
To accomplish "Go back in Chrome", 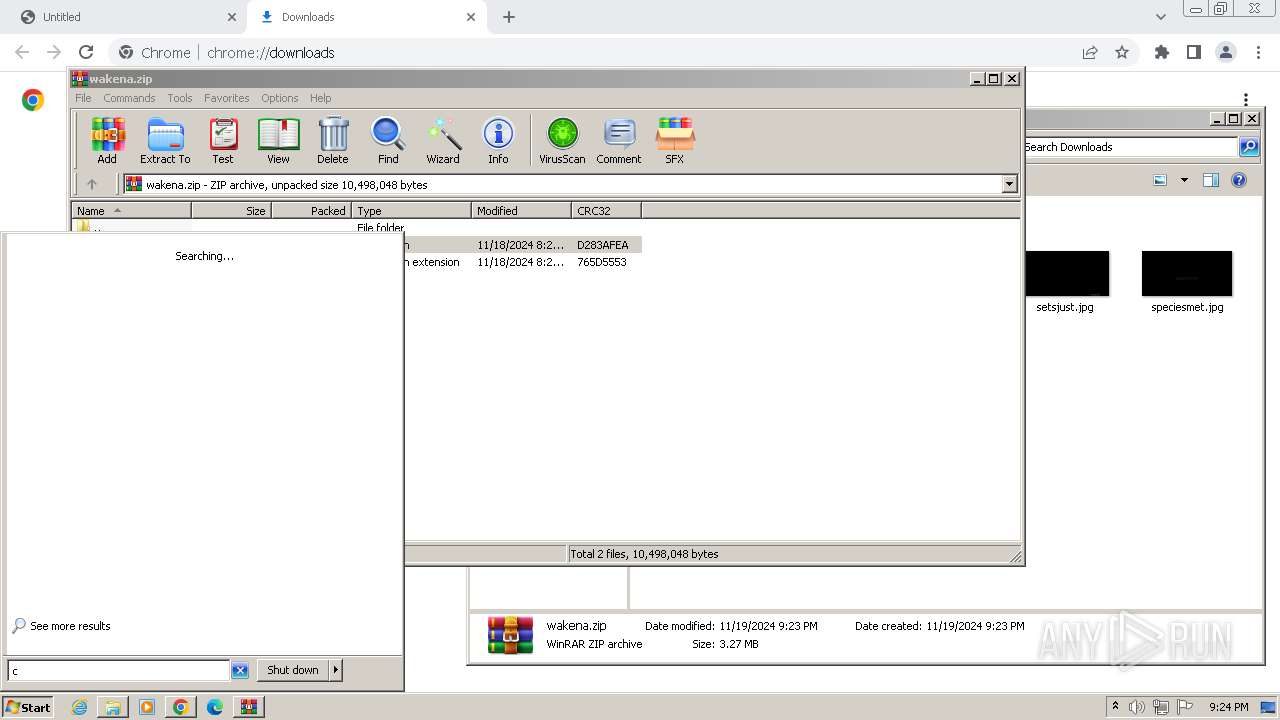I will 22,52.
